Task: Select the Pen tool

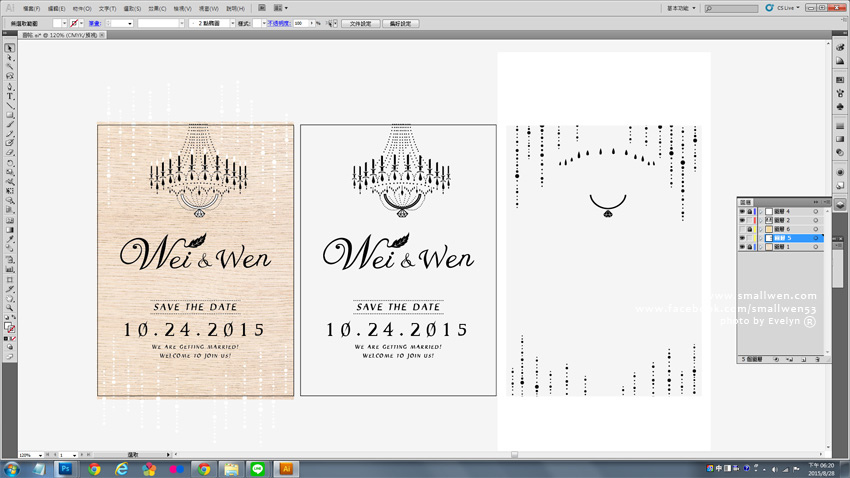Action: click(10, 86)
